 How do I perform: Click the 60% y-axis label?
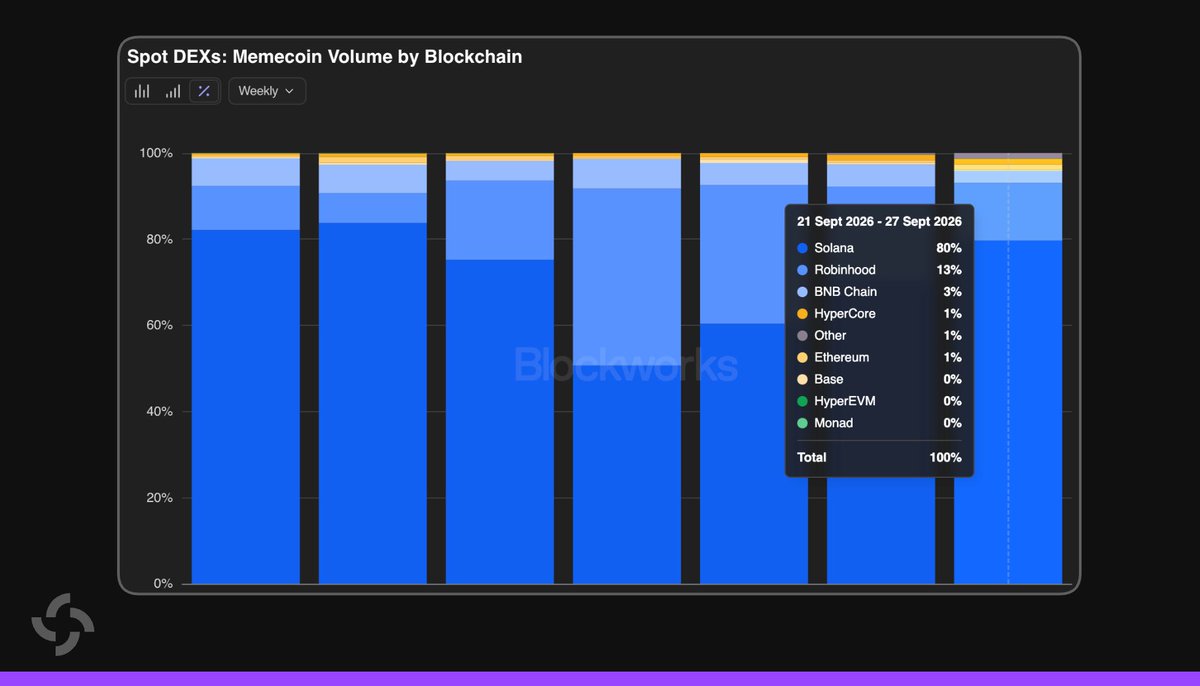tap(159, 326)
